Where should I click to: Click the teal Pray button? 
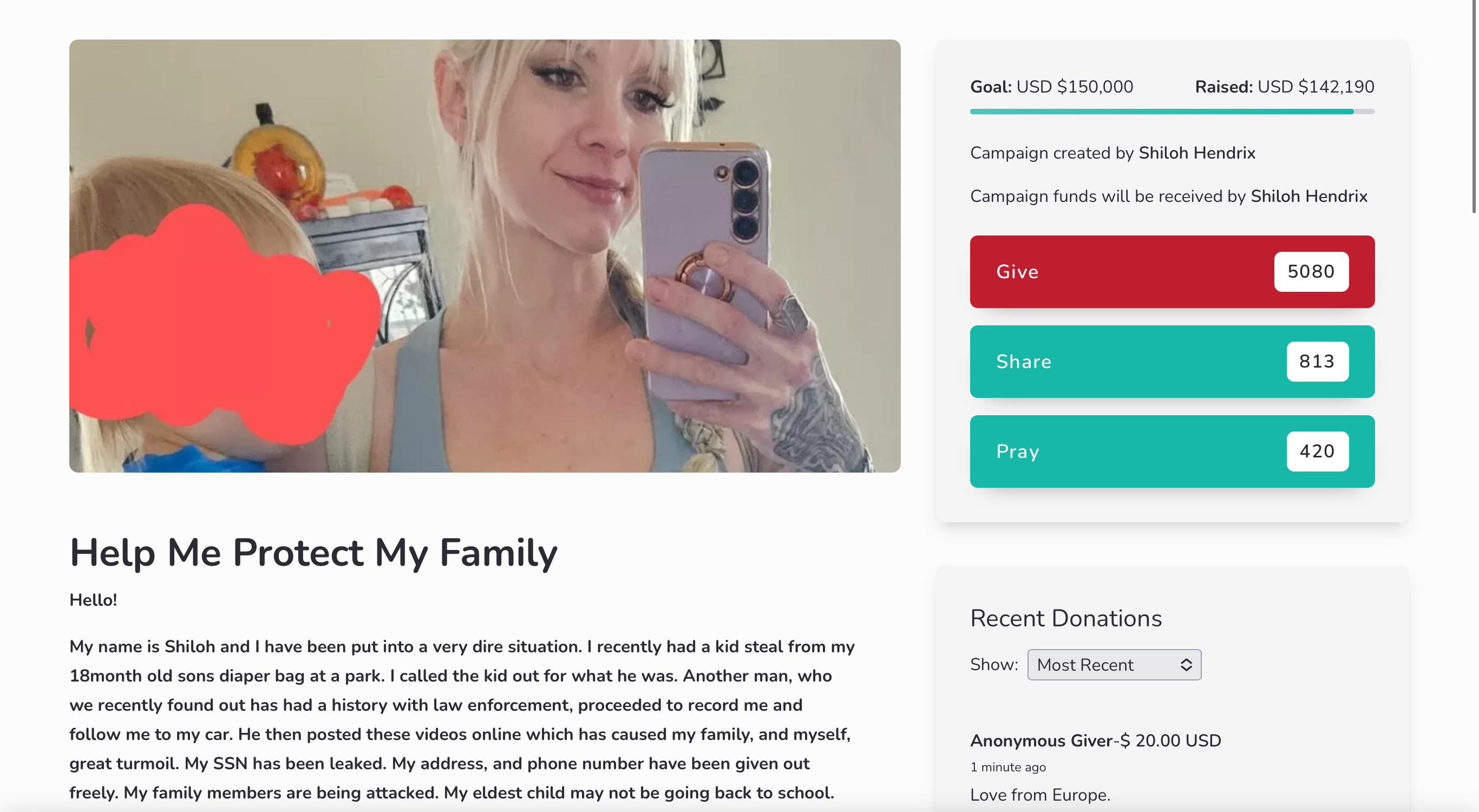pyautogui.click(x=1172, y=451)
